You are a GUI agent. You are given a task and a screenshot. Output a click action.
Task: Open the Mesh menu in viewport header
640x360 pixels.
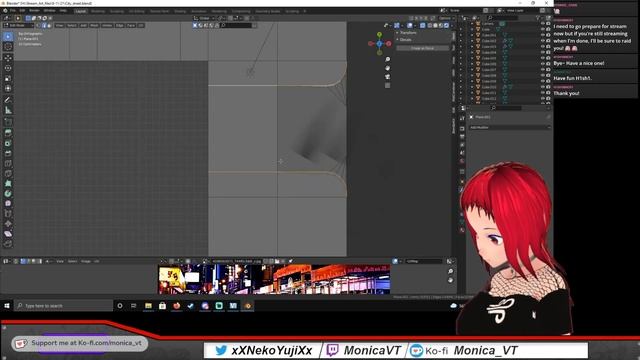(94, 25)
